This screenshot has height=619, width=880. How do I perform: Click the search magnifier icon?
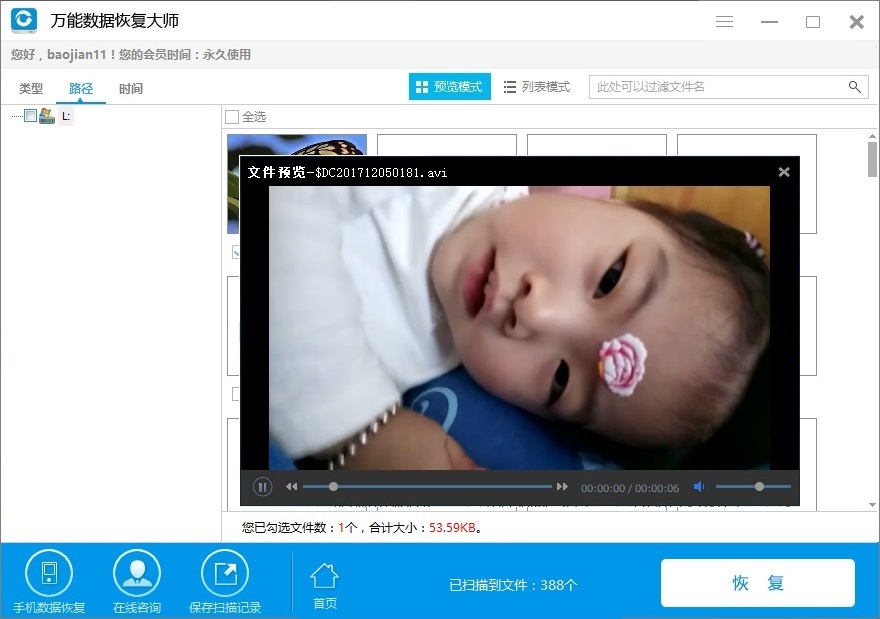(x=855, y=87)
